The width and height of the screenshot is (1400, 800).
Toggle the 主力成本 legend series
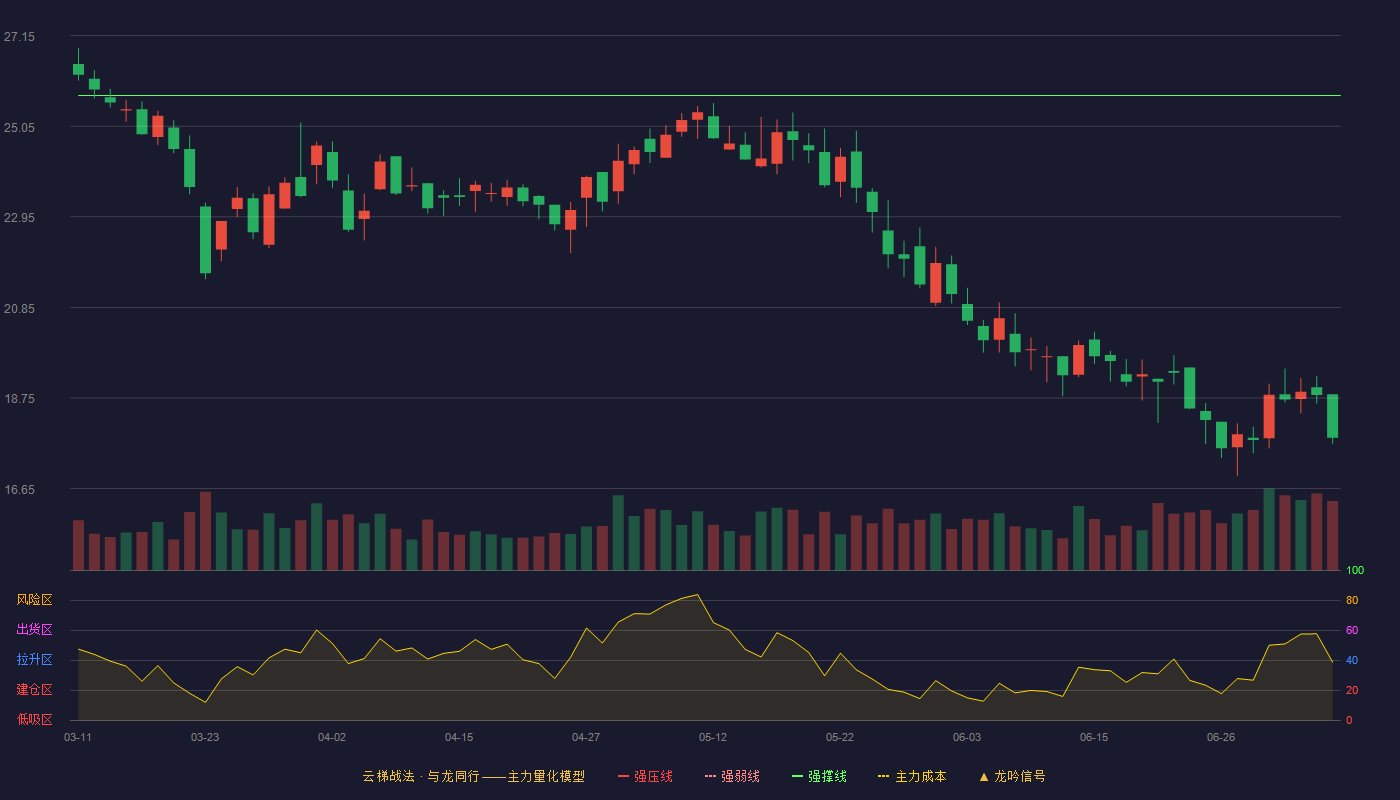912,776
